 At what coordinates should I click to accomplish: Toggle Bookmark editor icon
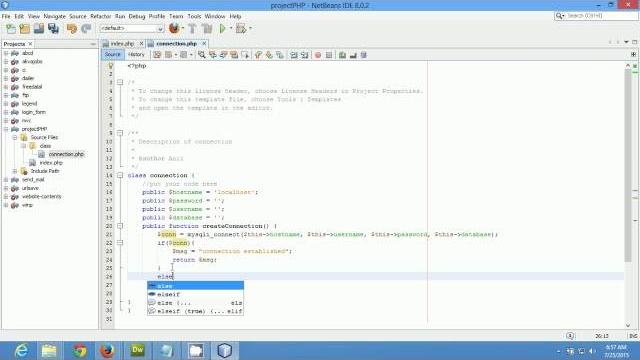(280, 55)
